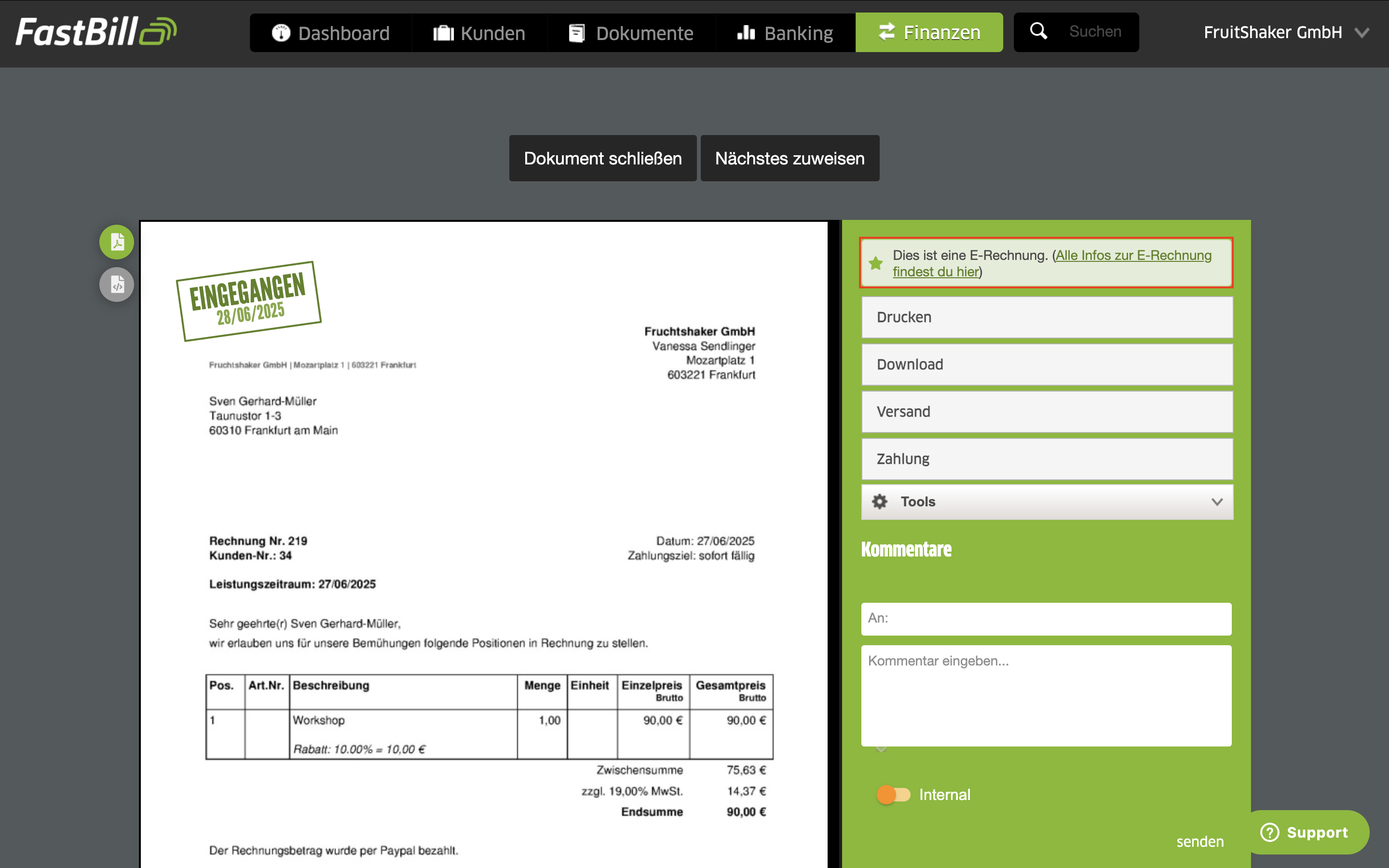Click the Rabatt: 10.00% = 10,00 € line
This screenshot has height=868, width=1389.
[359, 749]
